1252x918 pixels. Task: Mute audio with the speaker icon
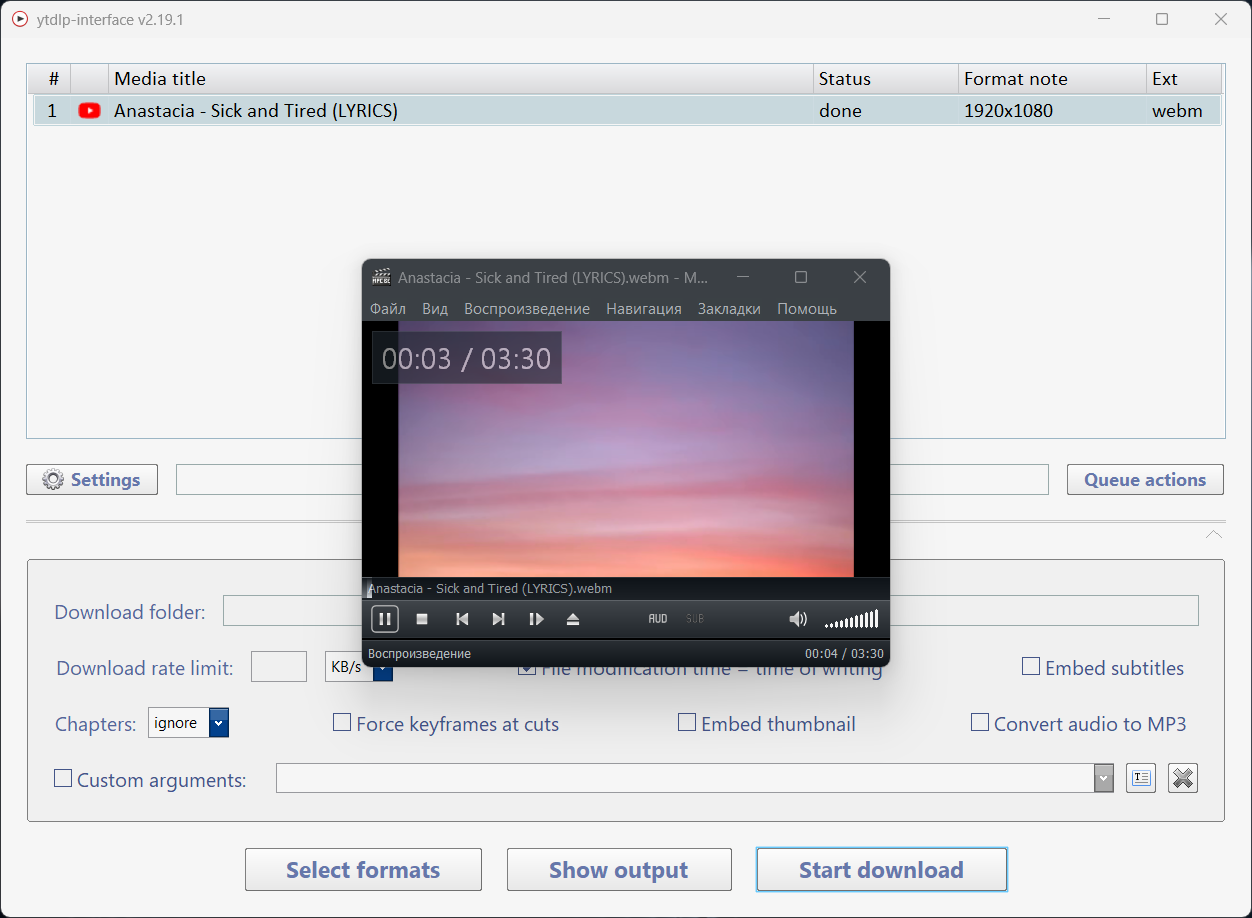point(798,619)
